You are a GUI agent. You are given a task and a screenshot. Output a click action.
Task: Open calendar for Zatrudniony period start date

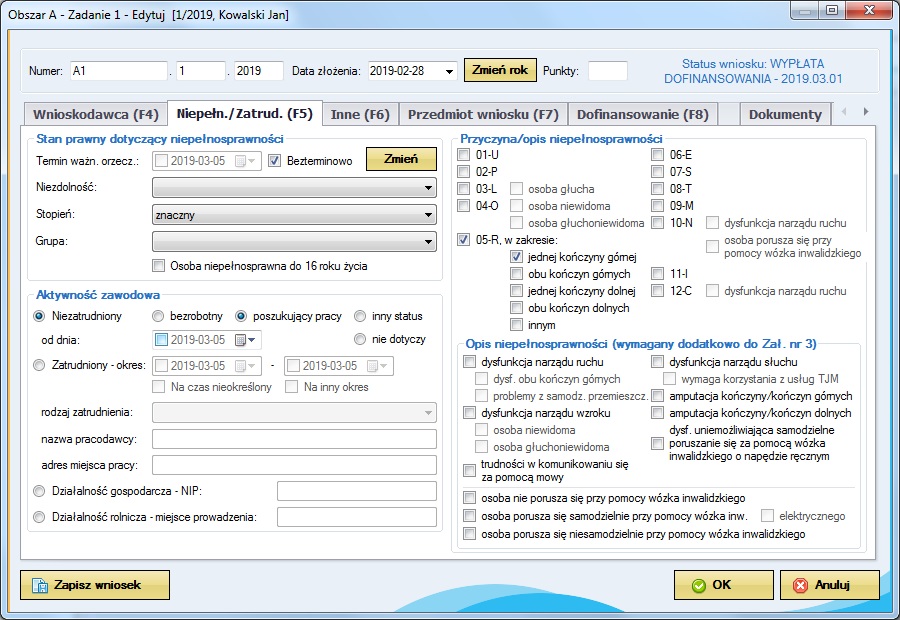pyautogui.click(x=246, y=366)
